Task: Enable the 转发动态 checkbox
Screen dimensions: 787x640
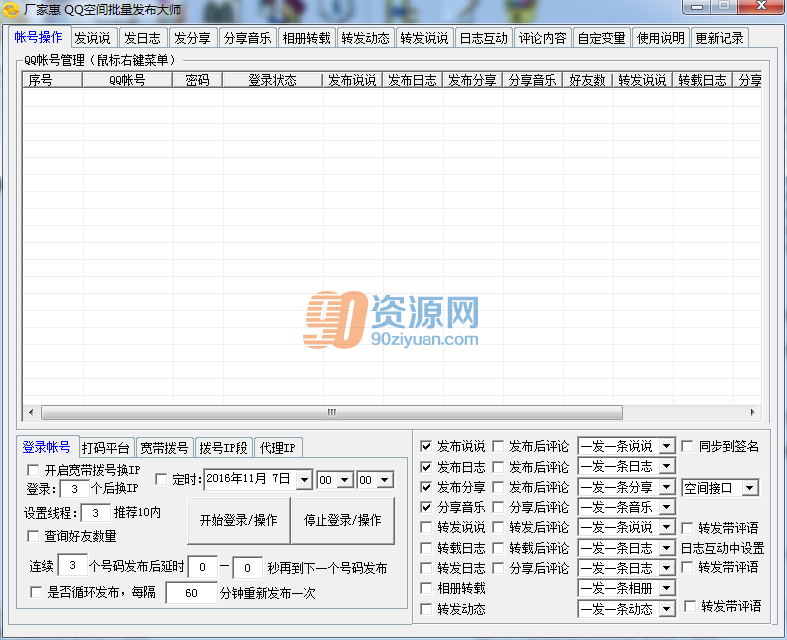Action: tap(426, 609)
